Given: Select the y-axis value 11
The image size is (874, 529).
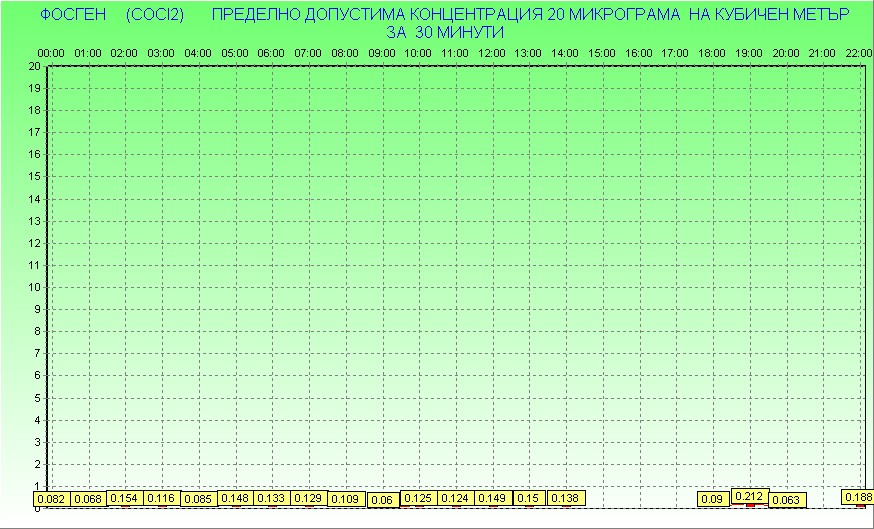Looking at the screenshot, I should coord(35,265).
